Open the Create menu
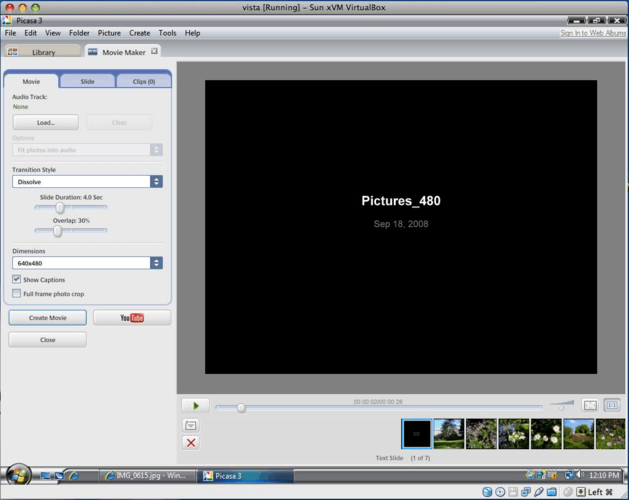Viewport: 629px width, 500px height. 139,33
